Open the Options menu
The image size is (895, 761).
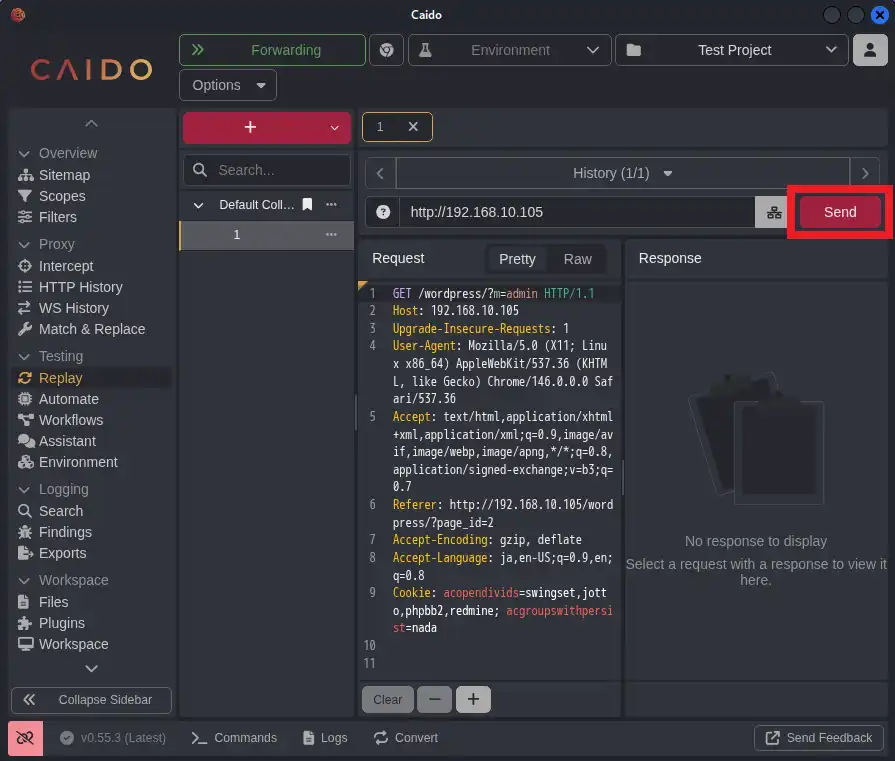pos(227,85)
